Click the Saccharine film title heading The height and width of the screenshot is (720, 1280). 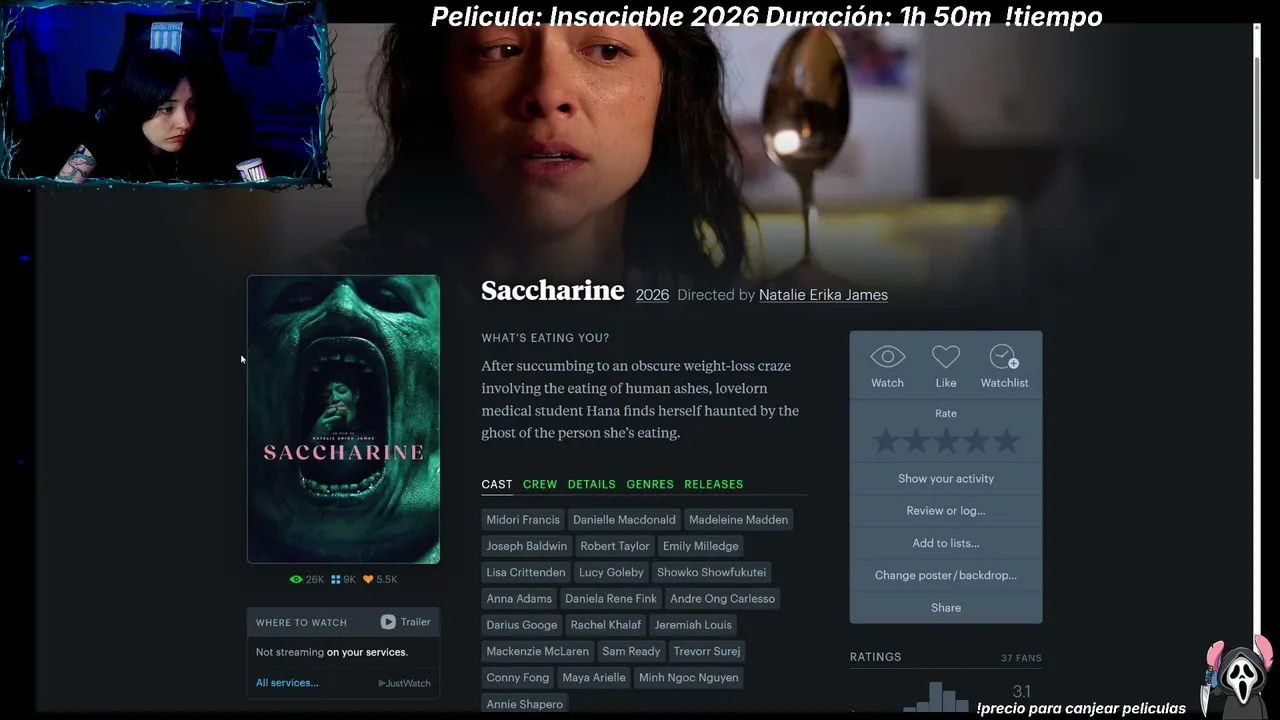(553, 290)
